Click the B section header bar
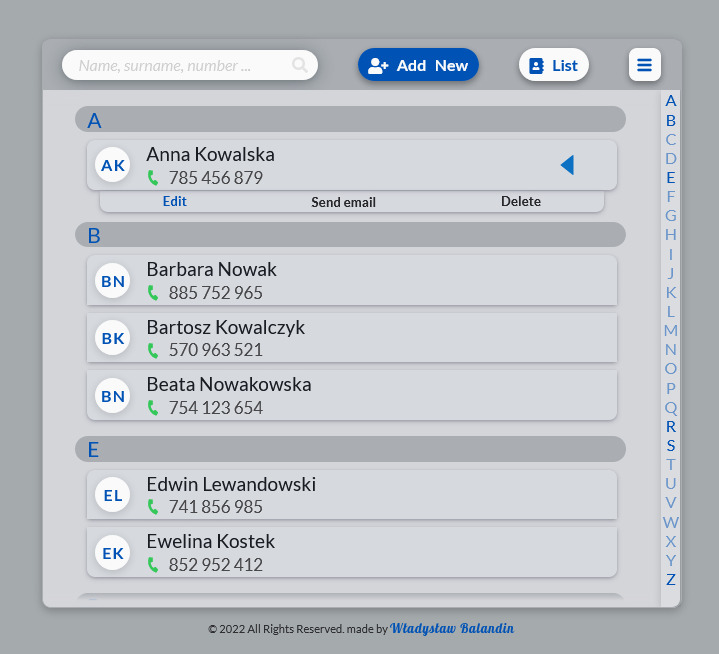 click(x=350, y=234)
